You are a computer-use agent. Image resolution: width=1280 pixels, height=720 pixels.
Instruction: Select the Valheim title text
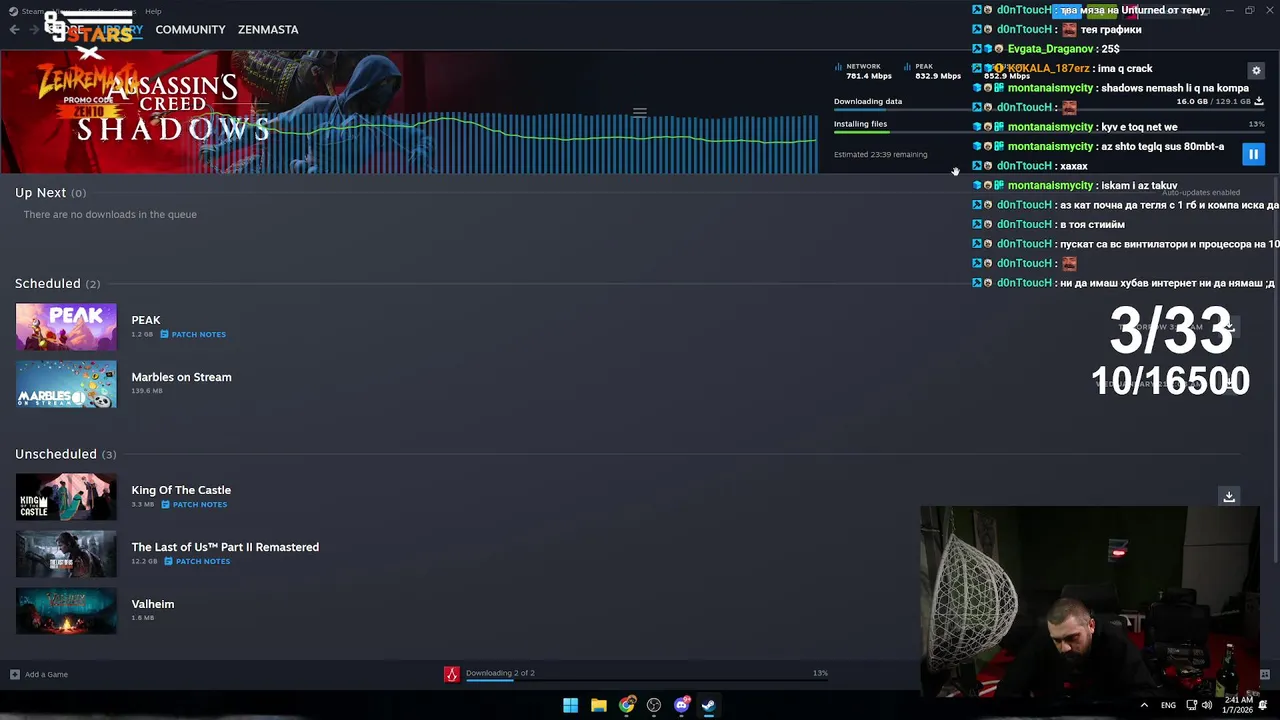point(153,604)
